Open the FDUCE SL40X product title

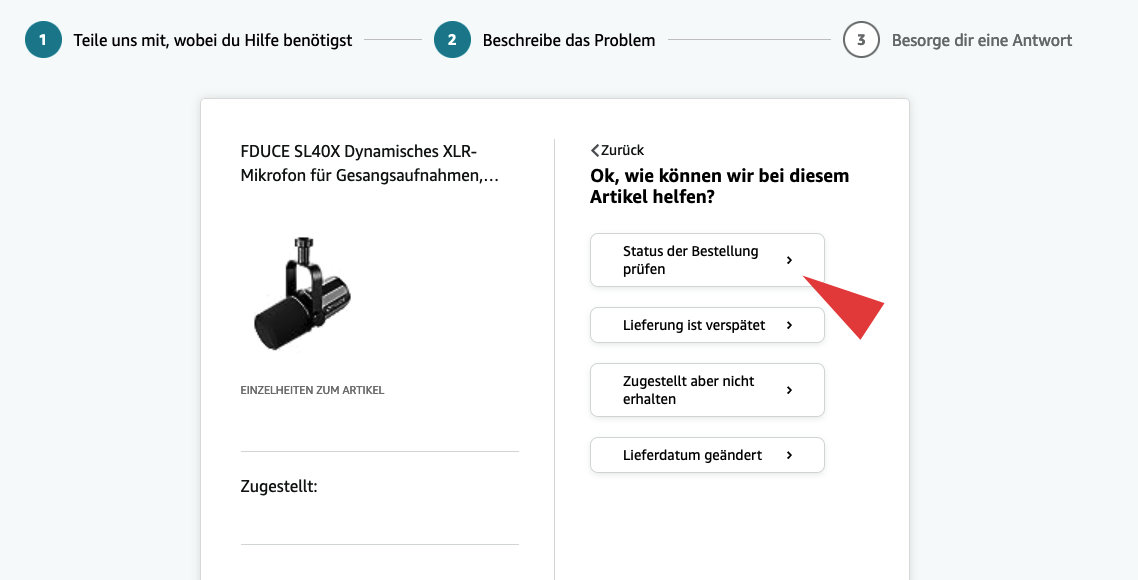[369, 164]
